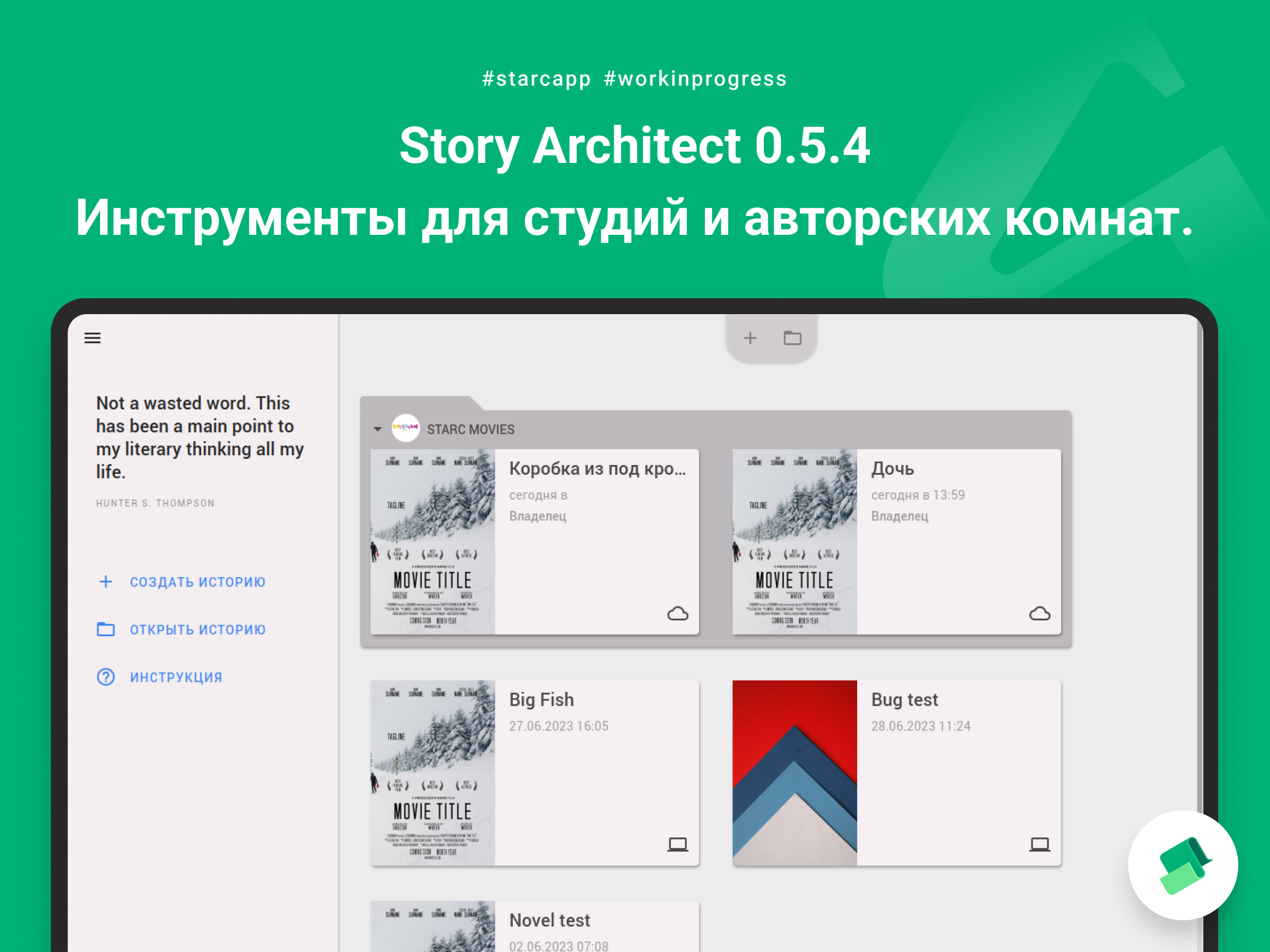Click laptop icon on Bug test card

[1039, 844]
